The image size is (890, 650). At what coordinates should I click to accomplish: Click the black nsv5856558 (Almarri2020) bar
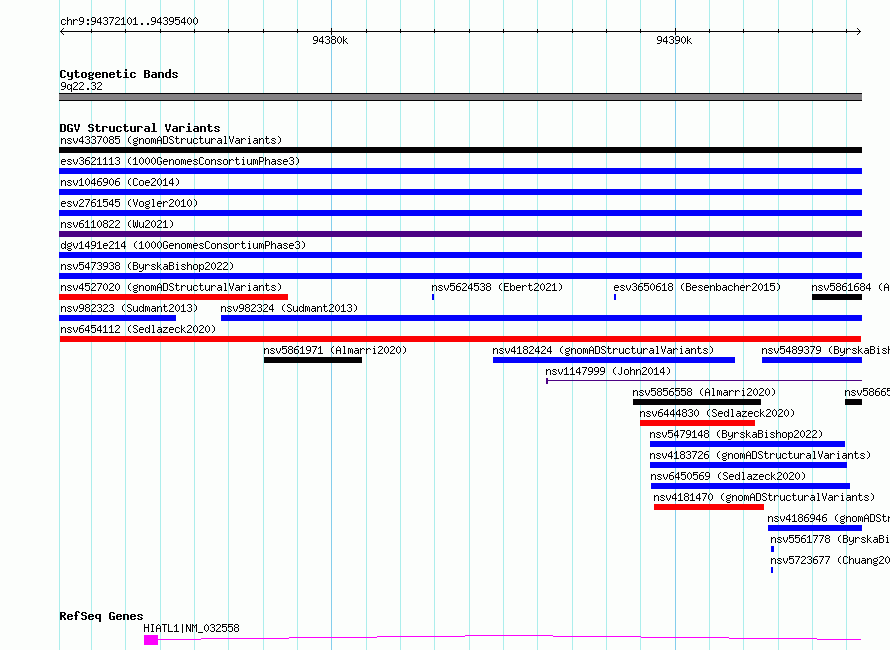(696, 402)
